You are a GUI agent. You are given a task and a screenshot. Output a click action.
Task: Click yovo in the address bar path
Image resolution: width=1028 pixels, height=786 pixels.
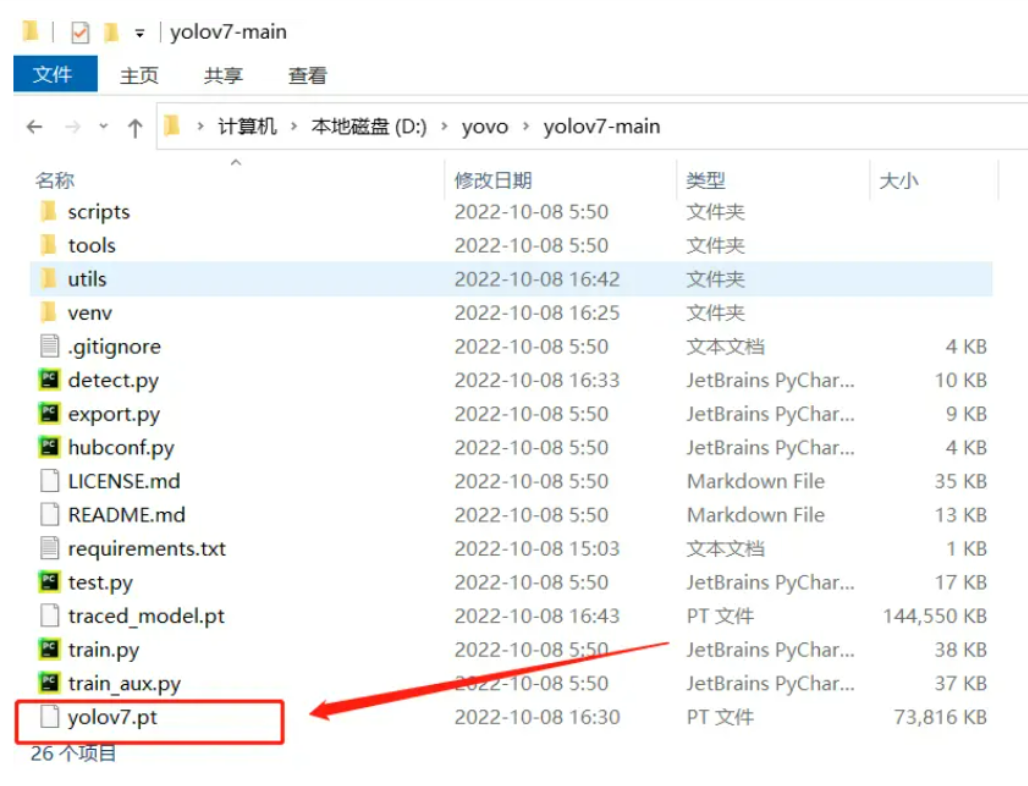(x=484, y=126)
